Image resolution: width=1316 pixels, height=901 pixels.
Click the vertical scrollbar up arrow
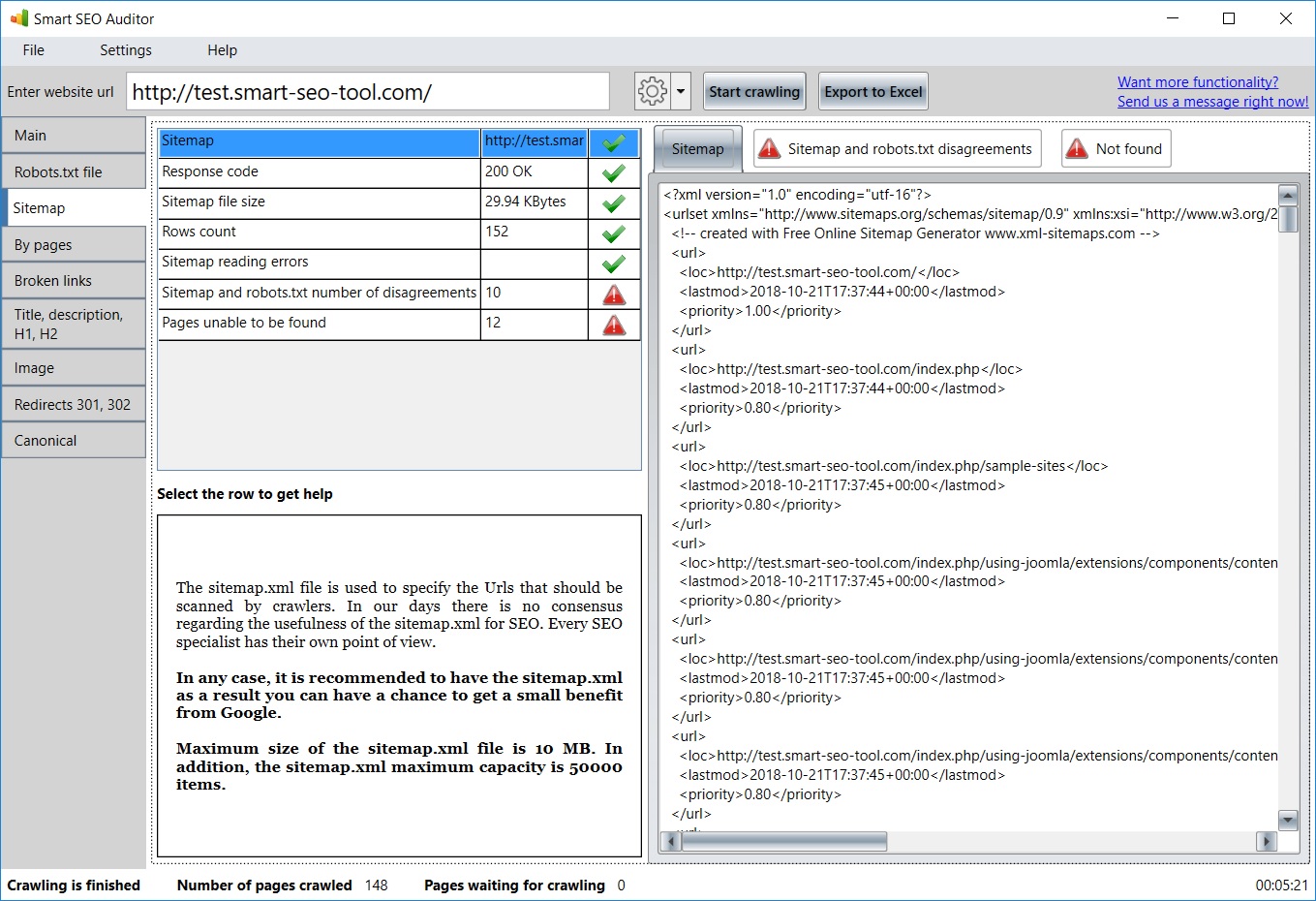coord(1288,195)
